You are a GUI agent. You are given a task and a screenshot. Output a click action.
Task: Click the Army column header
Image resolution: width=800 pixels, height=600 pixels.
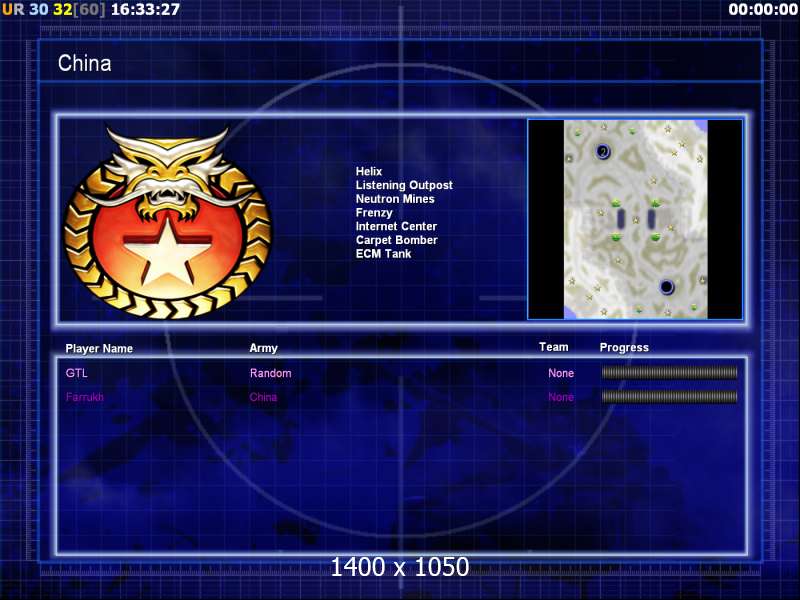coord(263,348)
